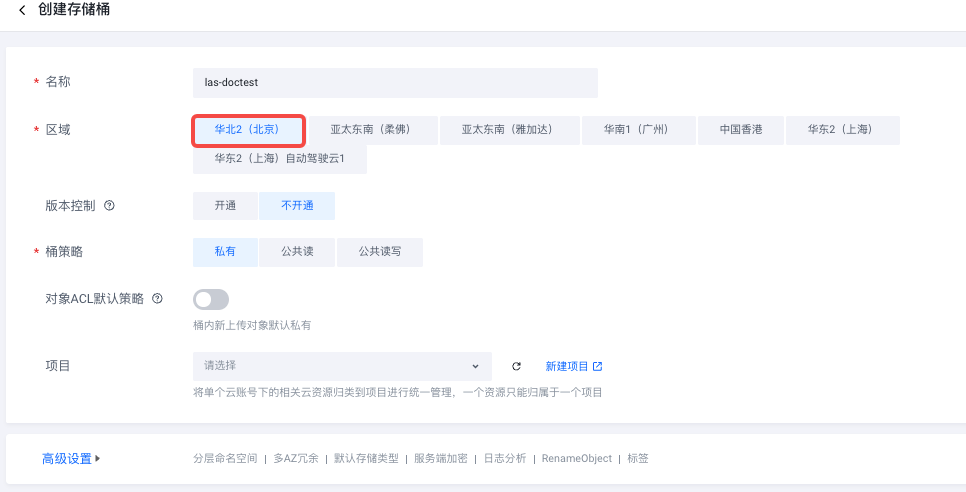Click RenameObject in advanced settings
The image size is (966, 492).
click(x=577, y=459)
